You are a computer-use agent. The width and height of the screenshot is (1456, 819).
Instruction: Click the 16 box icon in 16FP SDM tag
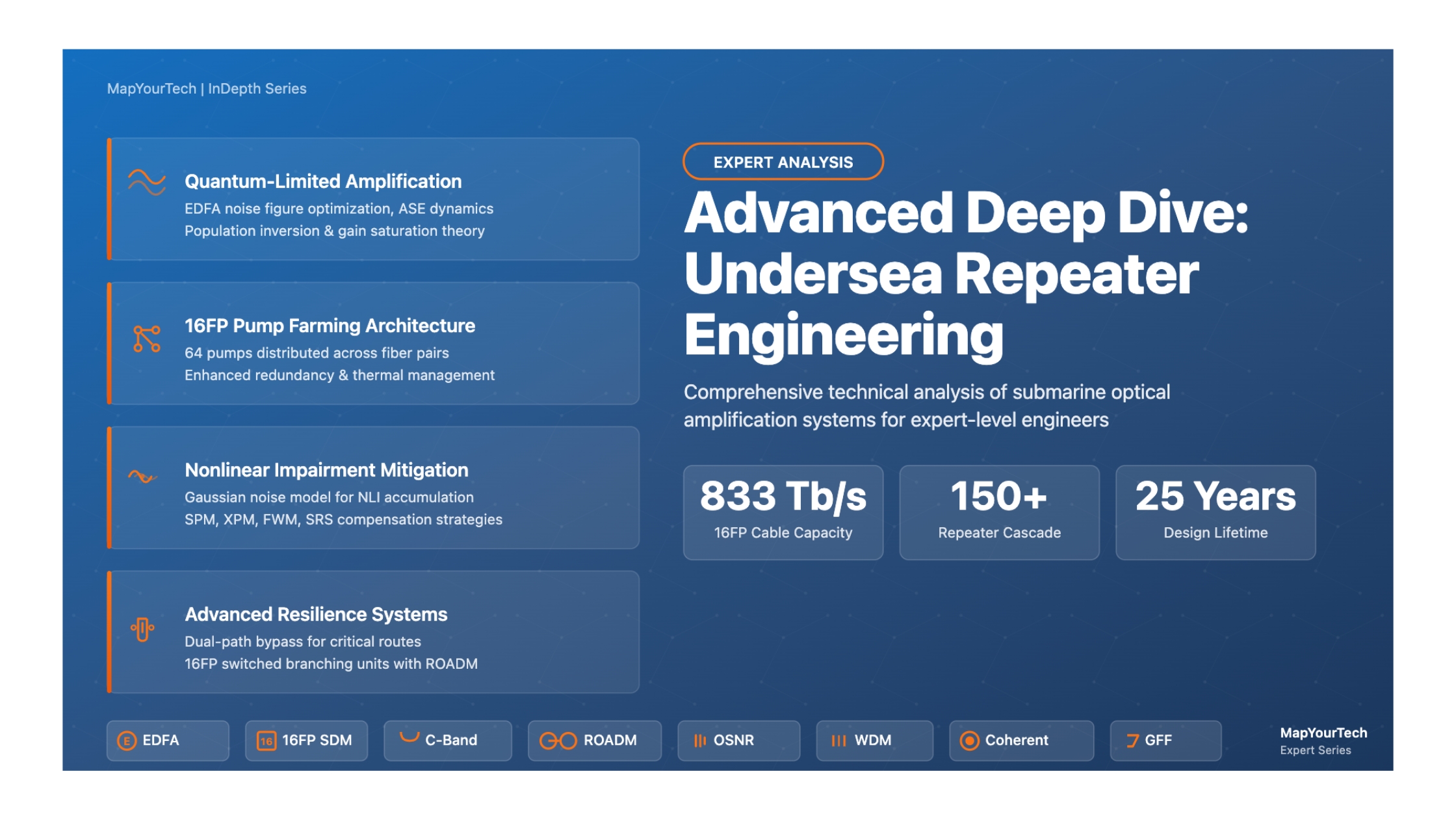pyautogui.click(x=266, y=740)
